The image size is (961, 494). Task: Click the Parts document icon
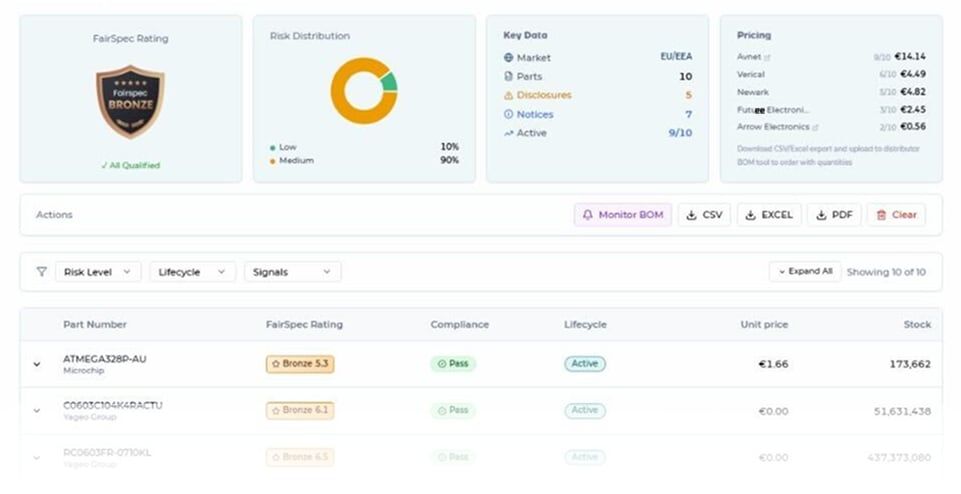coord(508,77)
